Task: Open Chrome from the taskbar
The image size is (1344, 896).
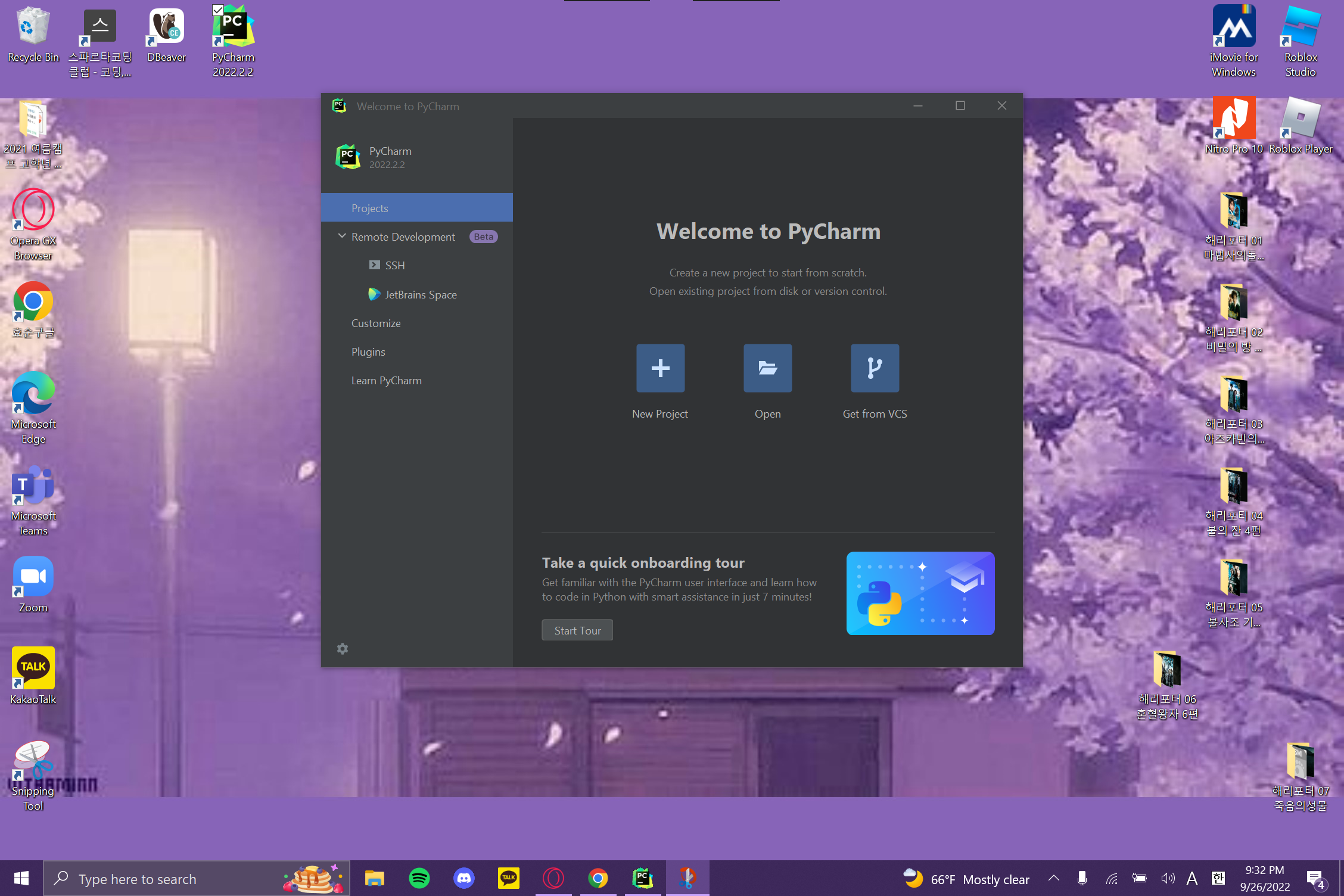Action: 598,878
